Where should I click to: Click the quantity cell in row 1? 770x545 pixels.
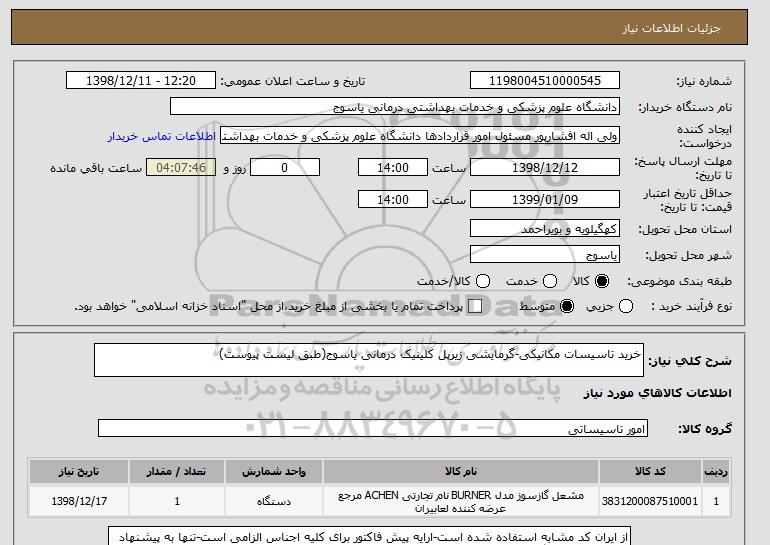click(177, 501)
